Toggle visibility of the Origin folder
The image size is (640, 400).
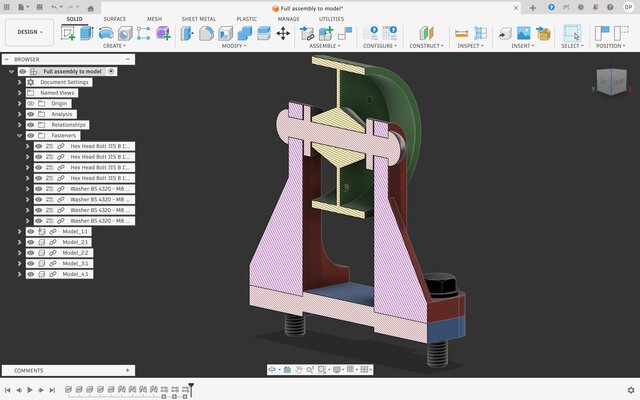tap(30, 103)
